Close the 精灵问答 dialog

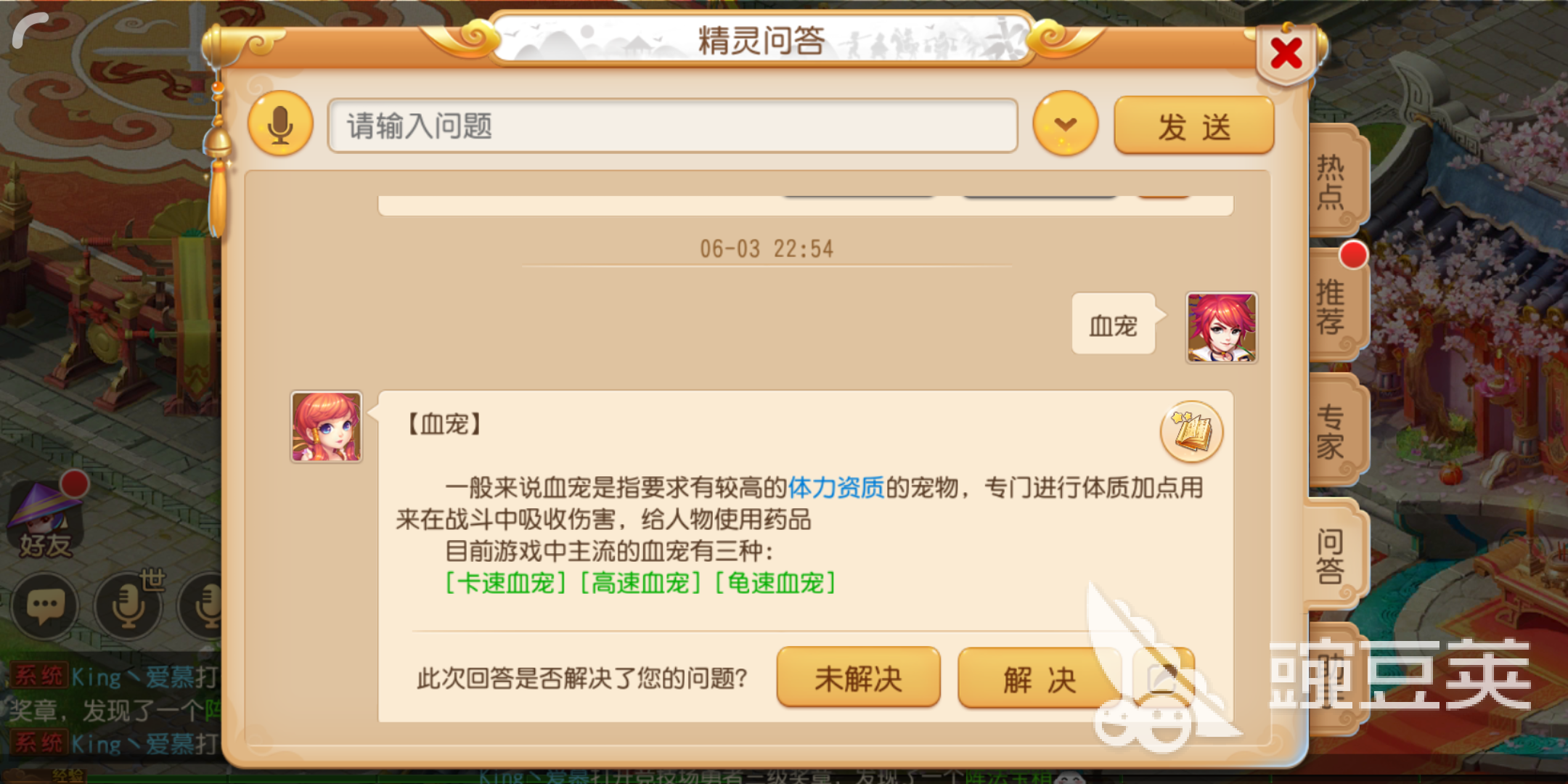point(1286,54)
